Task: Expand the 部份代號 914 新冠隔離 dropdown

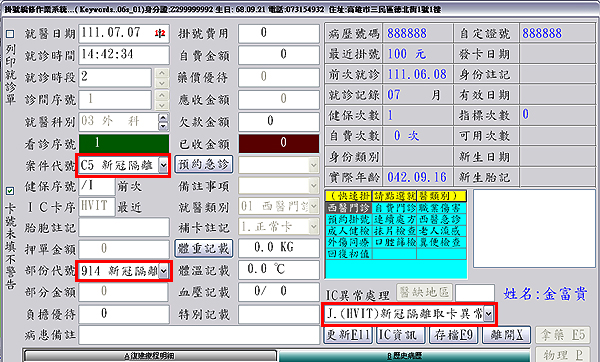Action: [x=163, y=271]
